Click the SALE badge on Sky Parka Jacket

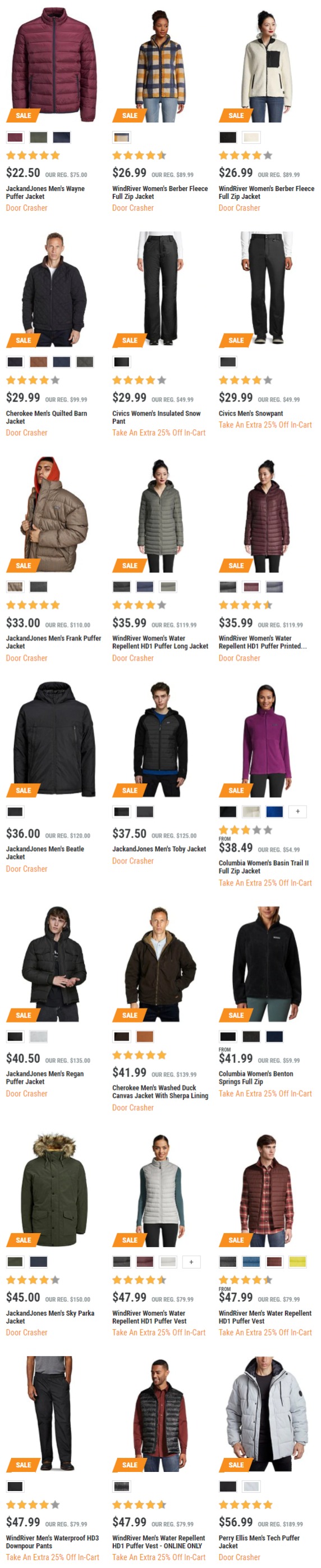pos(23,1240)
